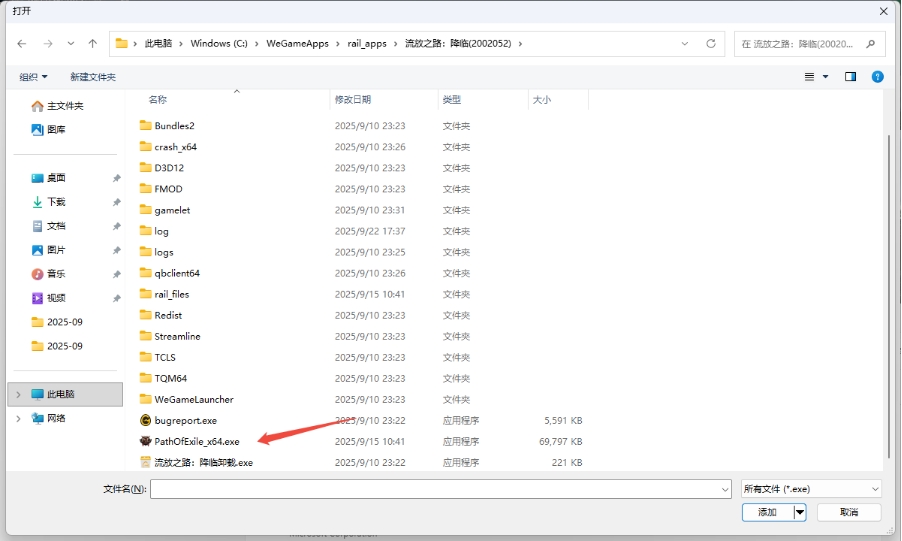
Task: Change the view layout icon
Action: pyautogui.click(x=809, y=77)
